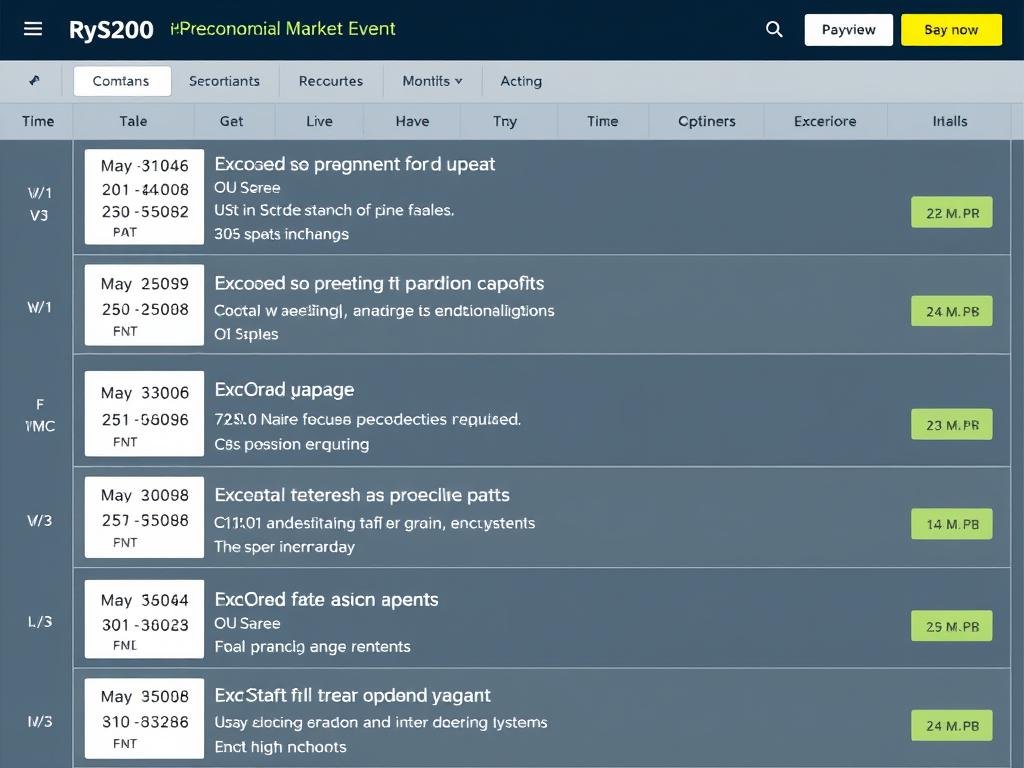The height and width of the screenshot is (768, 1024).
Task: Click the 22 M.PR price button
Action: (951, 212)
